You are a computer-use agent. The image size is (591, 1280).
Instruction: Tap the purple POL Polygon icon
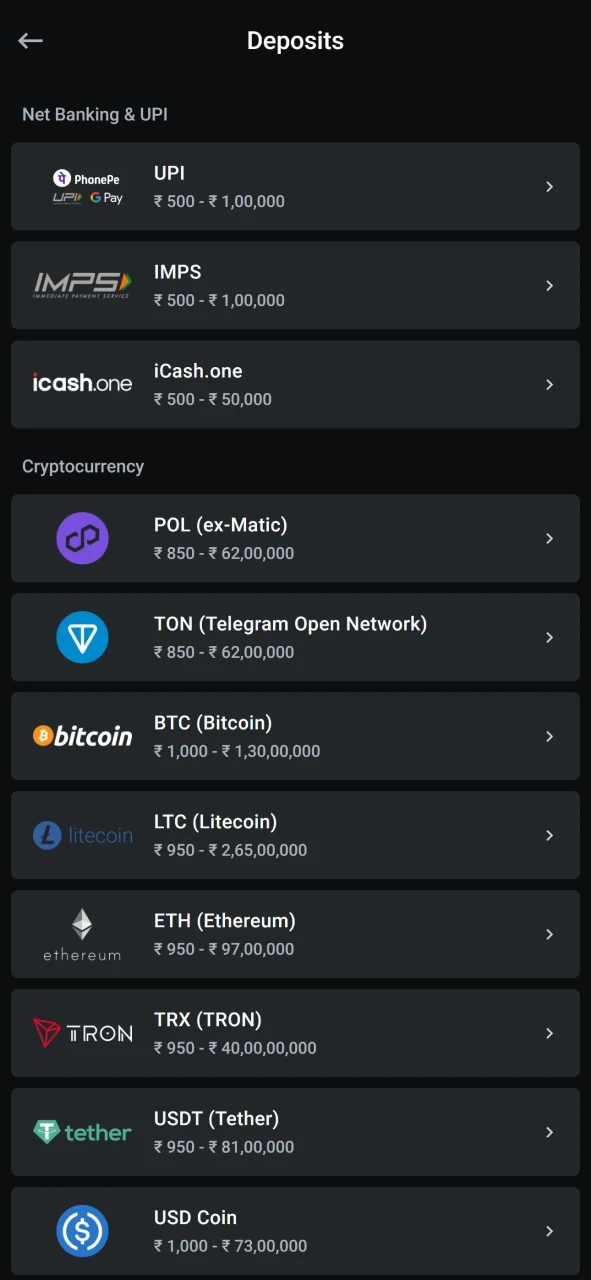click(x=82, y=538)
